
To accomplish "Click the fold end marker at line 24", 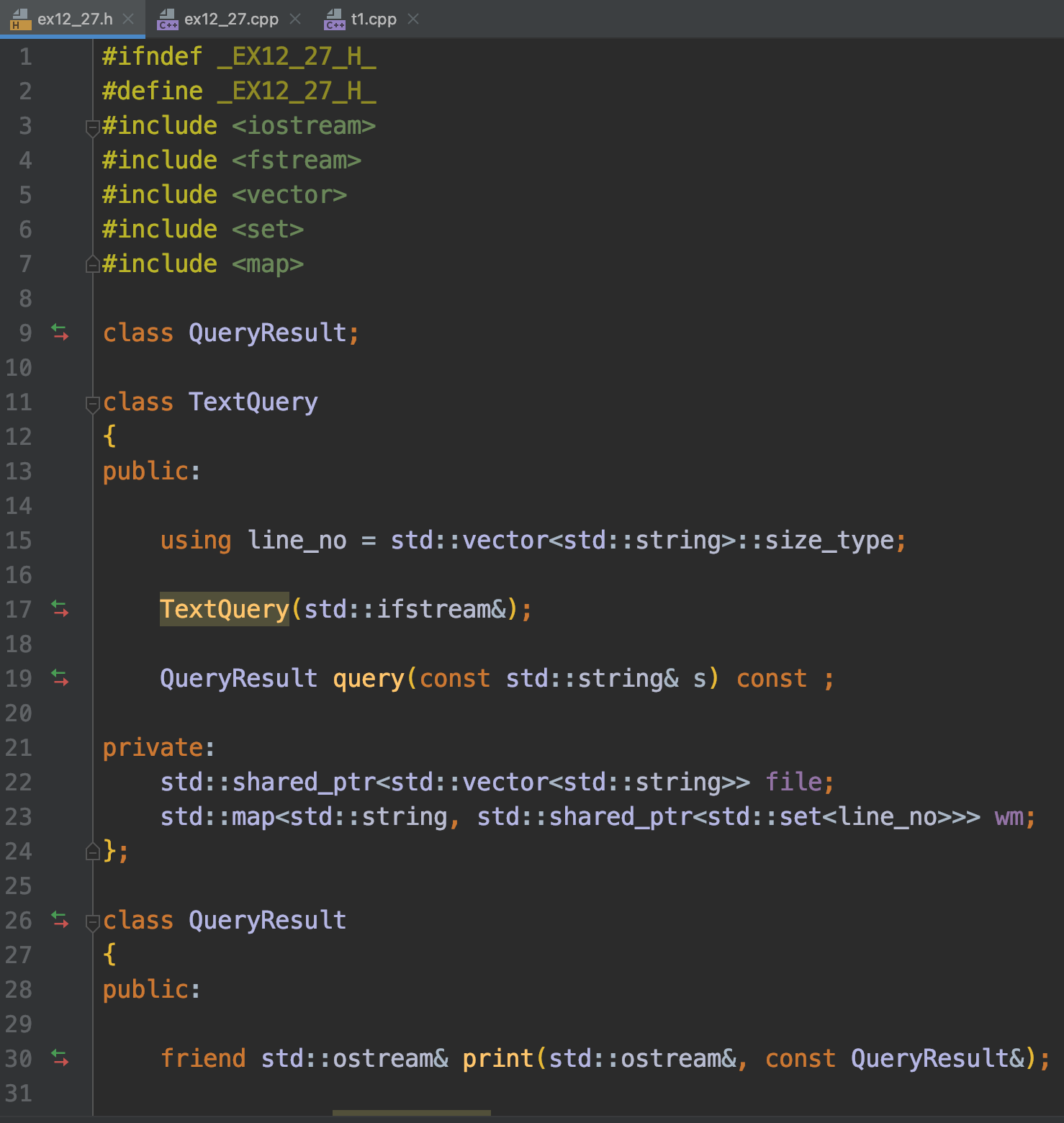I will pyautogui.click(x=92, y=852).
